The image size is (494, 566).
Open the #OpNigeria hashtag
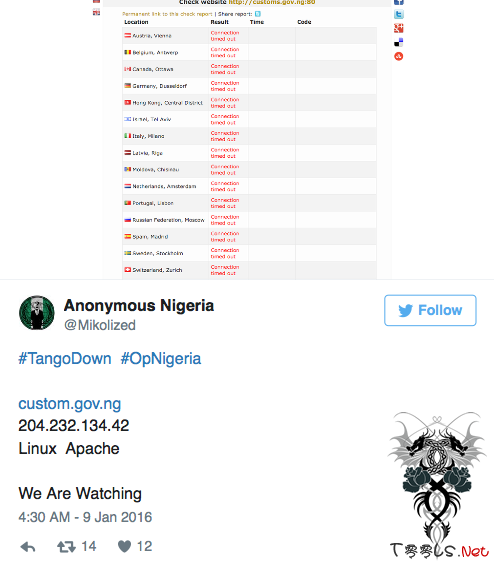pos(161,359)
